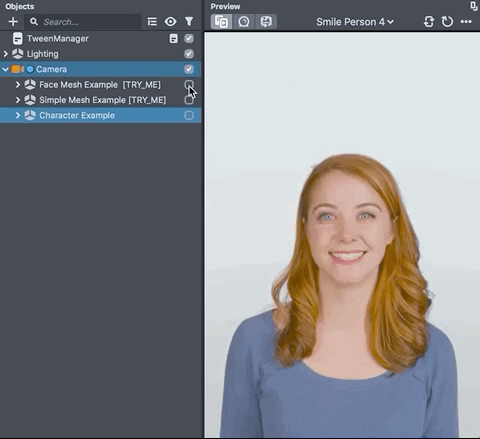Enable the Simple Mesh Example checkbox
This screenshot has width=480, height=439.
(189, 100)
